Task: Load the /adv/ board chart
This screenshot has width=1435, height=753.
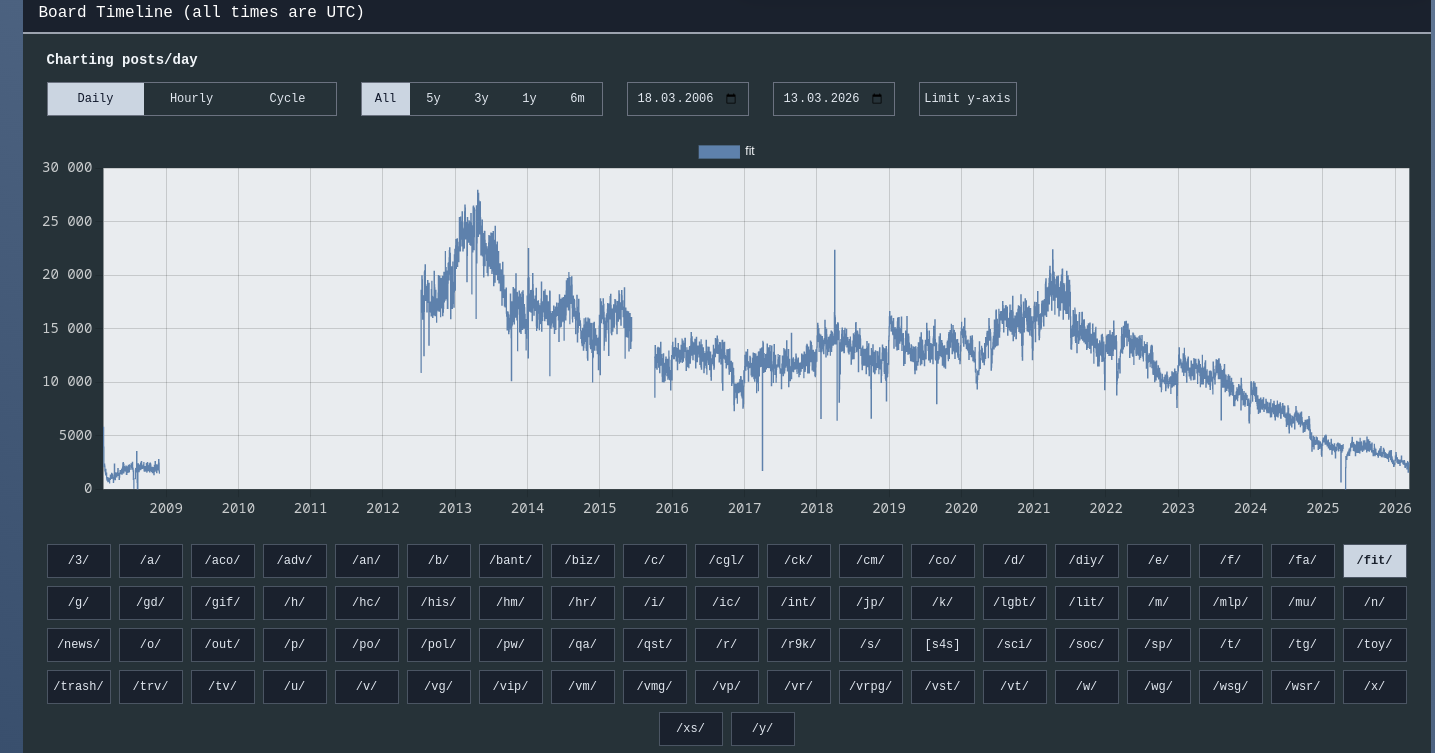Action: [295, 561]
